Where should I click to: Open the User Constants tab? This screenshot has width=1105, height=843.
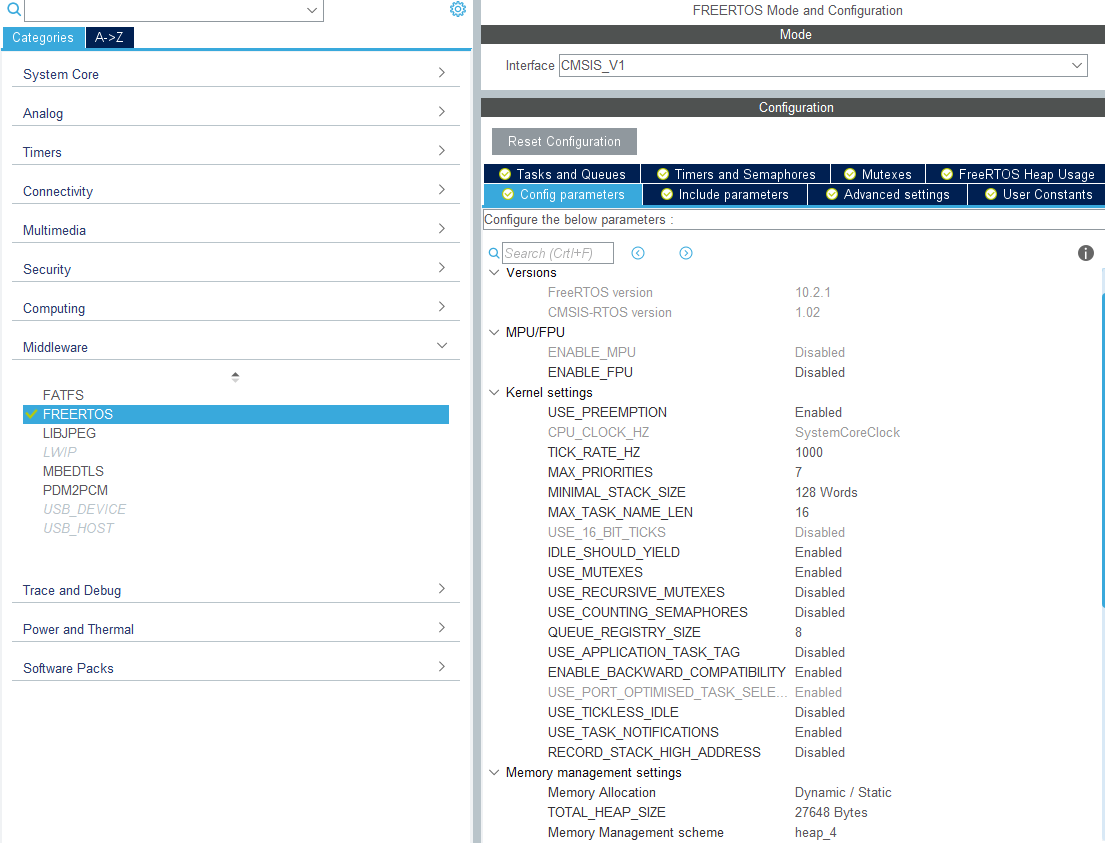pyautogui.click(x=1037, y=195)
